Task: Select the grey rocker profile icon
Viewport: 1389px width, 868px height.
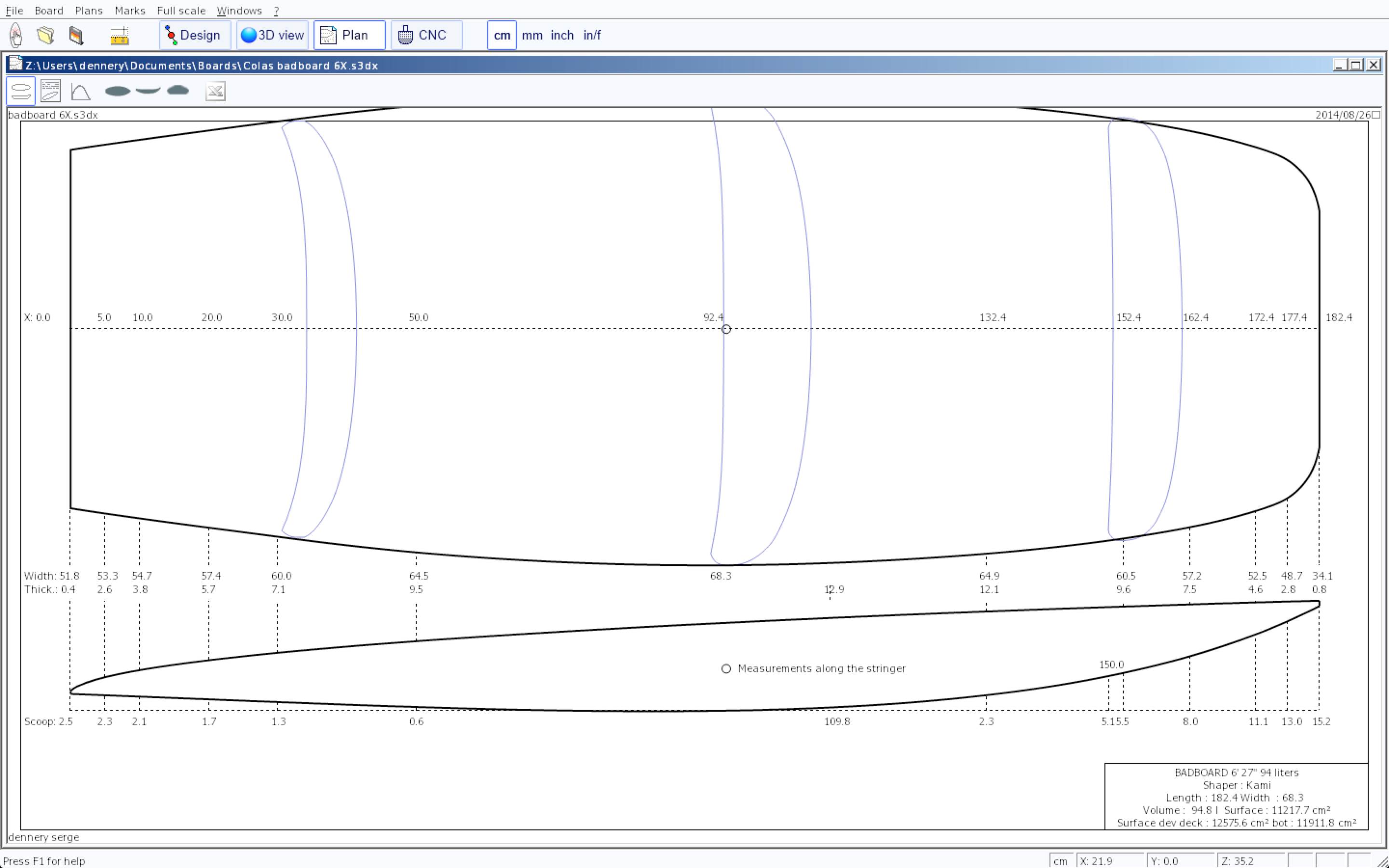Action: click(x=148, y=90)
